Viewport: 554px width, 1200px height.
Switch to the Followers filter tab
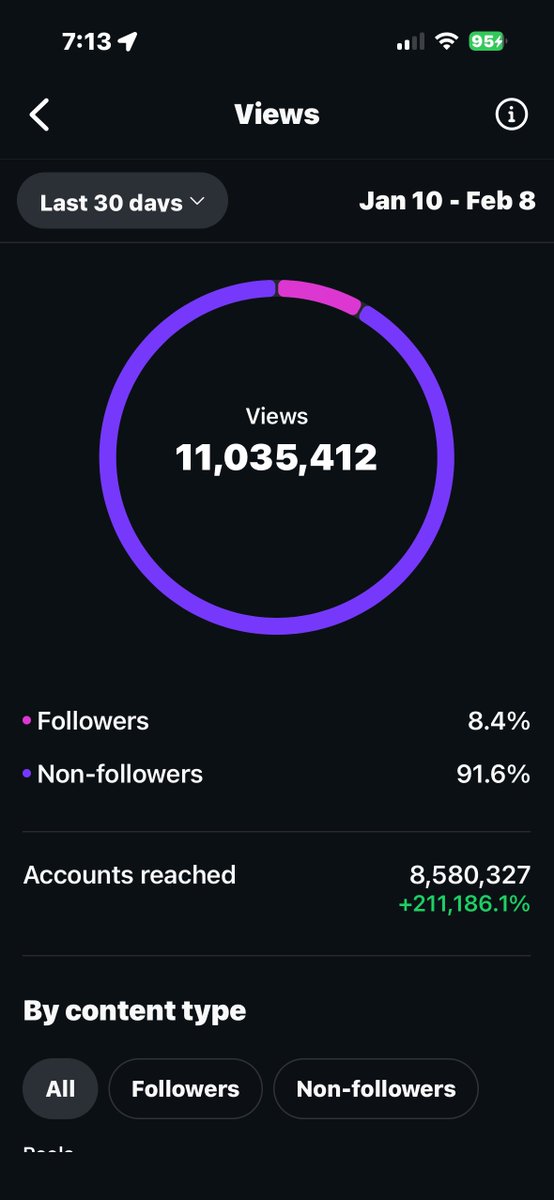pyautogui.click(x=185, y=1088)
